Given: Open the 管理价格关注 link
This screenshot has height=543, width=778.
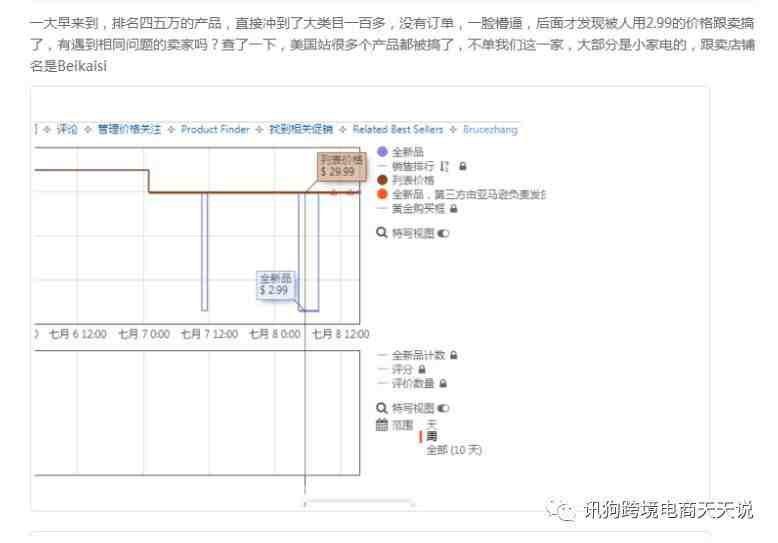Looking at the screenshot, I should point(129,130).
